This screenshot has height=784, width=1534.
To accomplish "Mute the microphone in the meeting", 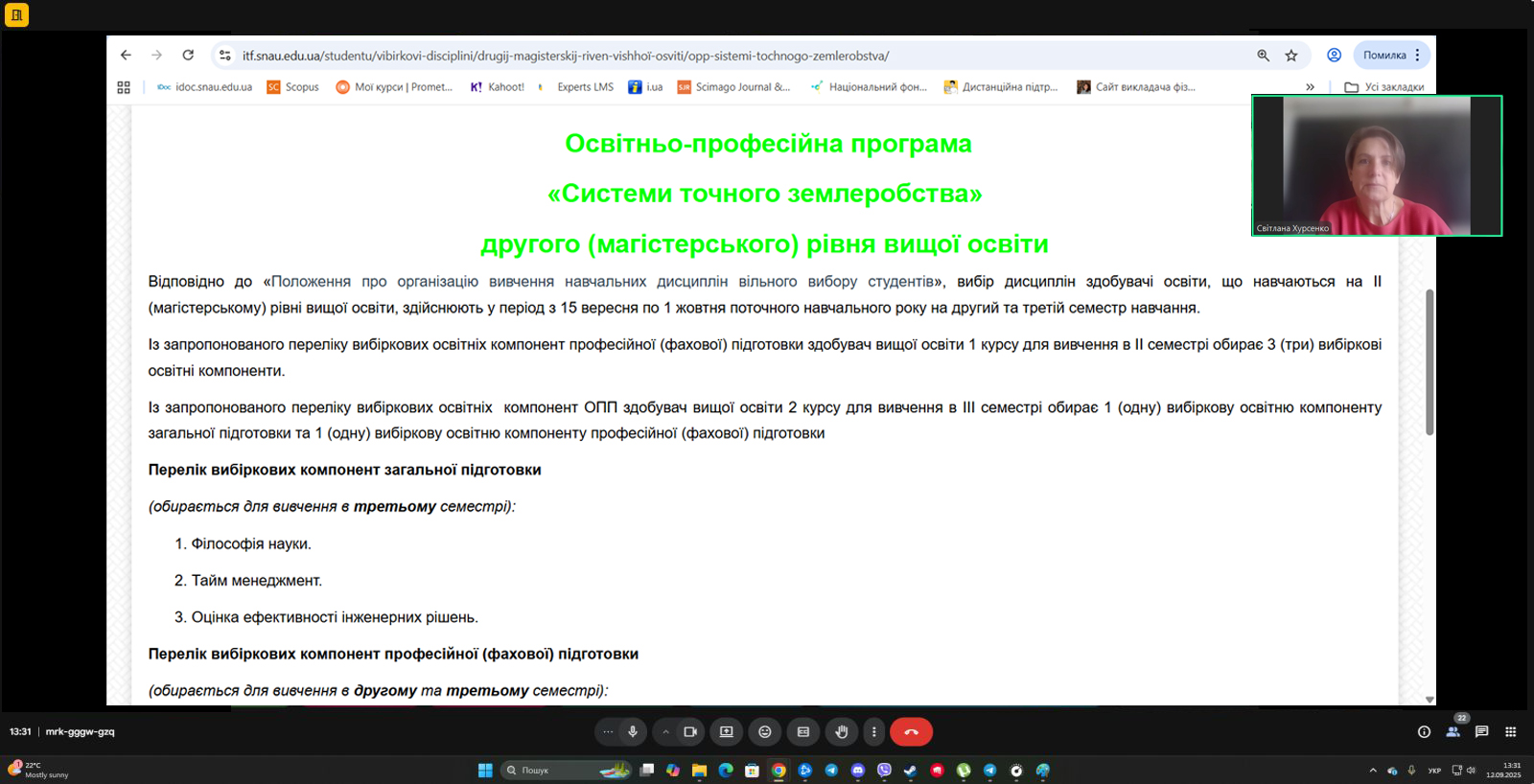I will 632,731.
